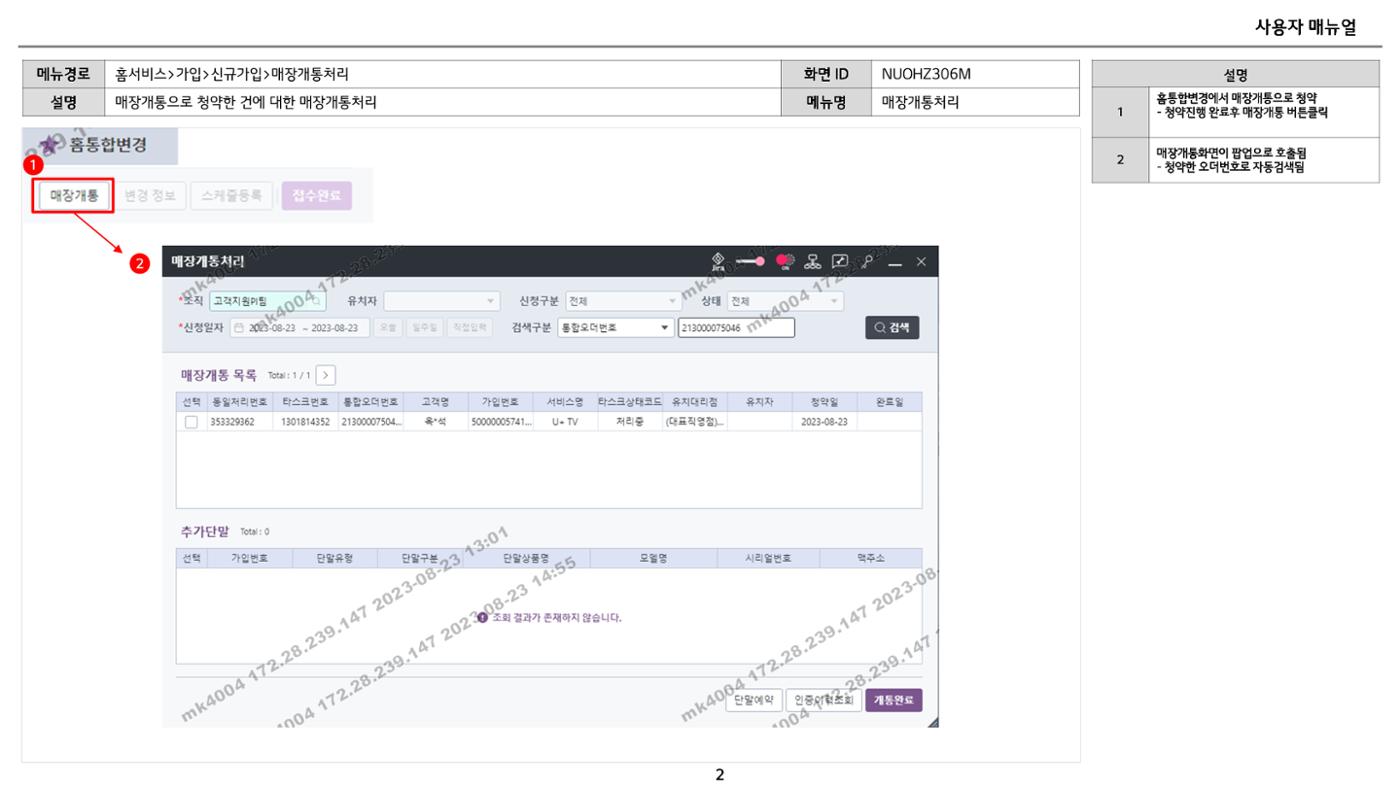This screenshot has width=1400, height=788.
Task: Check the row checkbox for 353329362
Action: [x=191, y=422]
